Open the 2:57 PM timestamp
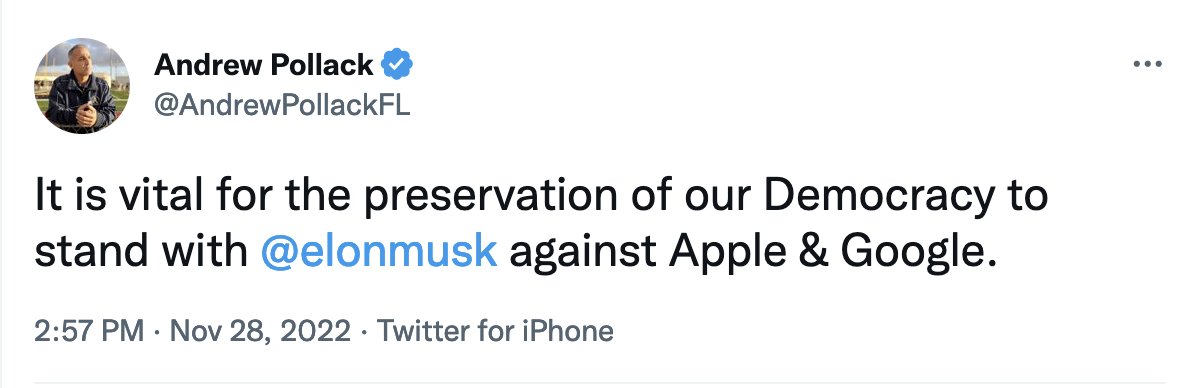The width and height of the screenshot is (1198, 388). coord(89,331)
